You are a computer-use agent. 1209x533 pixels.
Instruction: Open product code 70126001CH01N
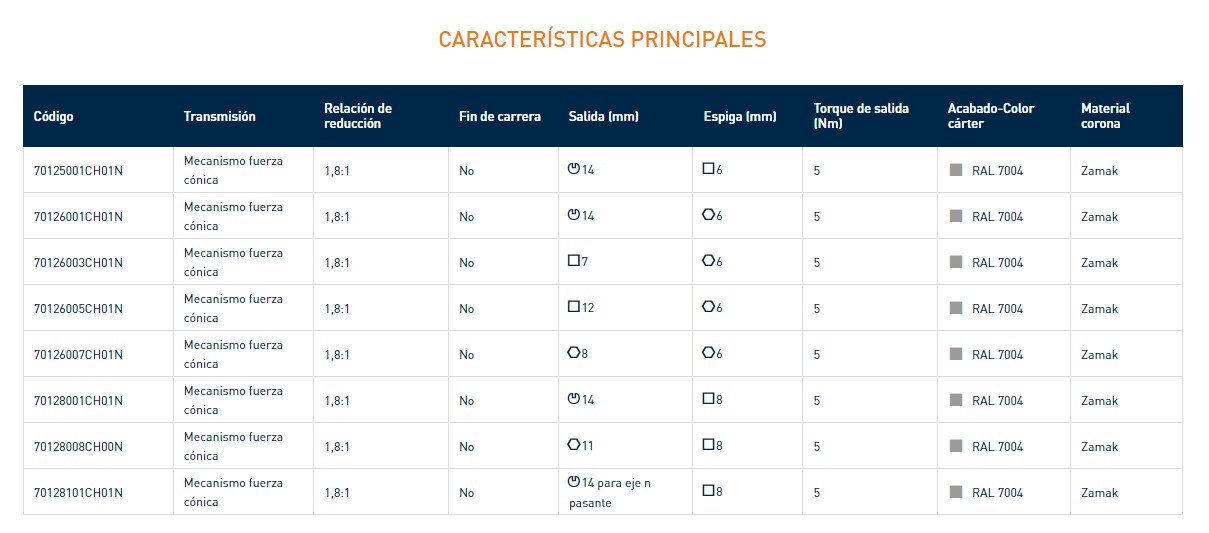[x=78, y=217]
